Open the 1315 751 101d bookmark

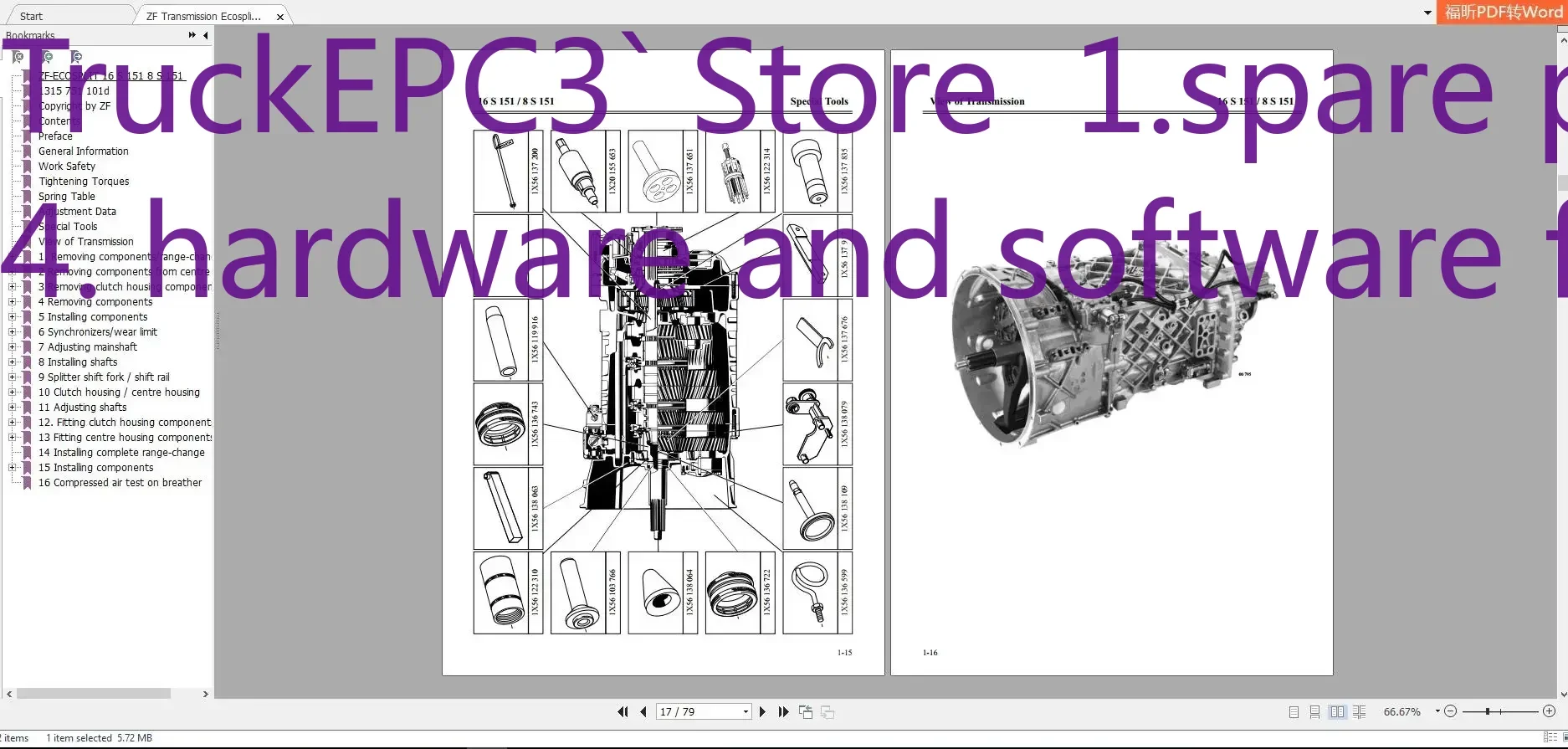74,91
